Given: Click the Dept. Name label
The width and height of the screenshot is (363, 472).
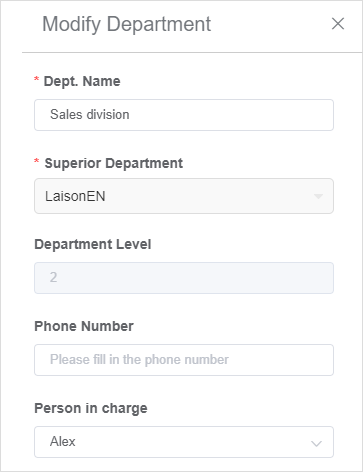Looking at the screenshot, I should (x=82, y=81).
